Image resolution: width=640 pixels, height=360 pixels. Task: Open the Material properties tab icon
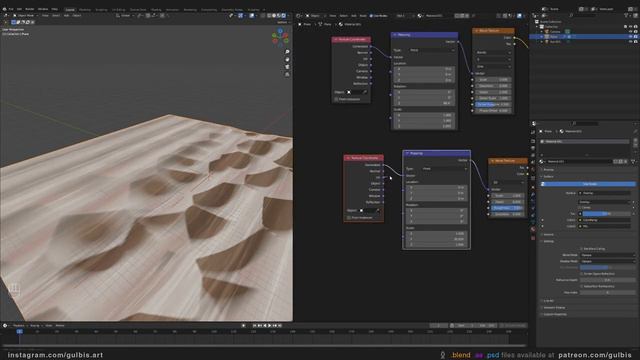pyautogui.click(x=533, y=229)
